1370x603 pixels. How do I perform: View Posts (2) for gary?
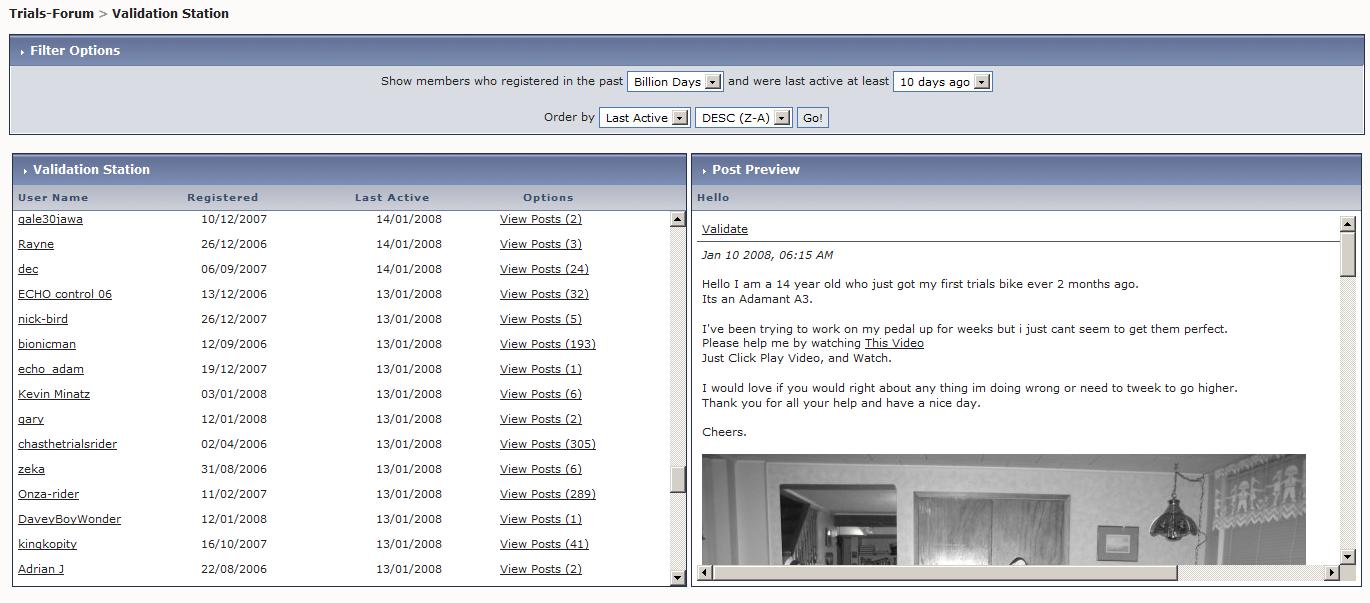click(x=541, y=419)
